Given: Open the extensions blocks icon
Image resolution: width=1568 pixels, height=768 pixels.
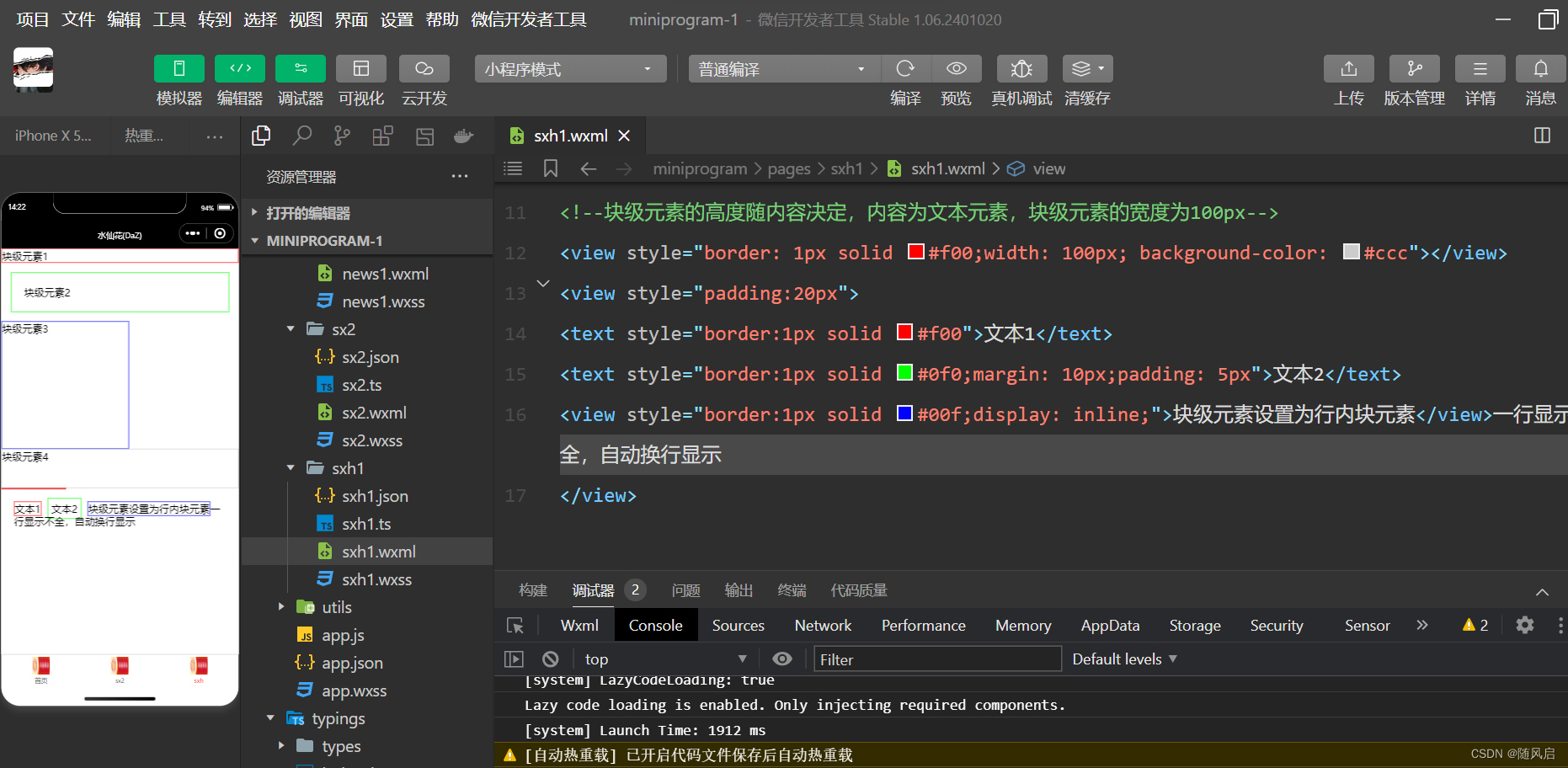Looking at the screenshot, I should 382,136.
